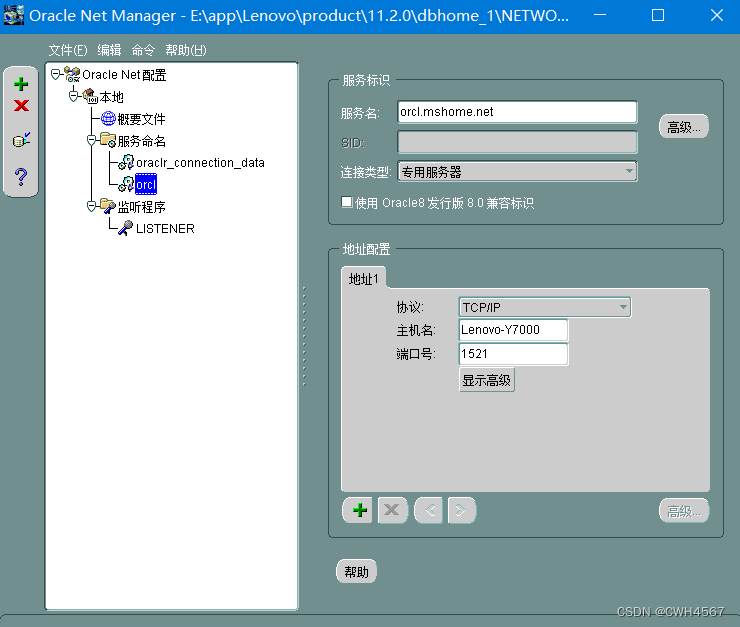Maximize the Oracle Net Manager window
Screen dimensions: 740x627
(658, 16)
